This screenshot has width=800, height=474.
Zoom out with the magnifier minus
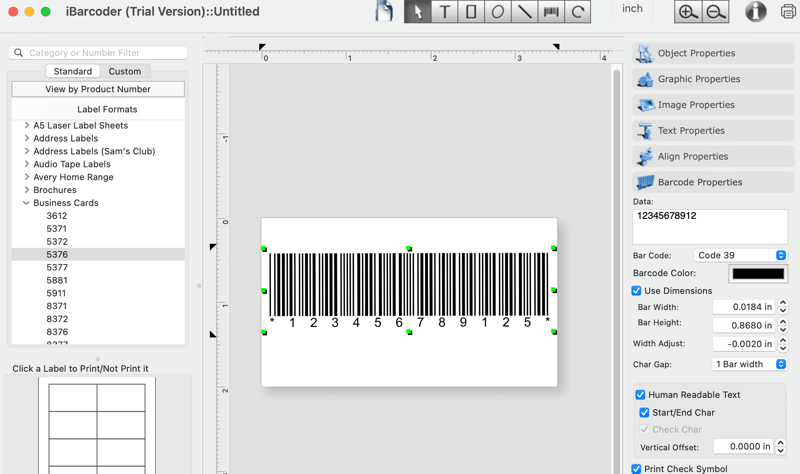tap(715, 12)
